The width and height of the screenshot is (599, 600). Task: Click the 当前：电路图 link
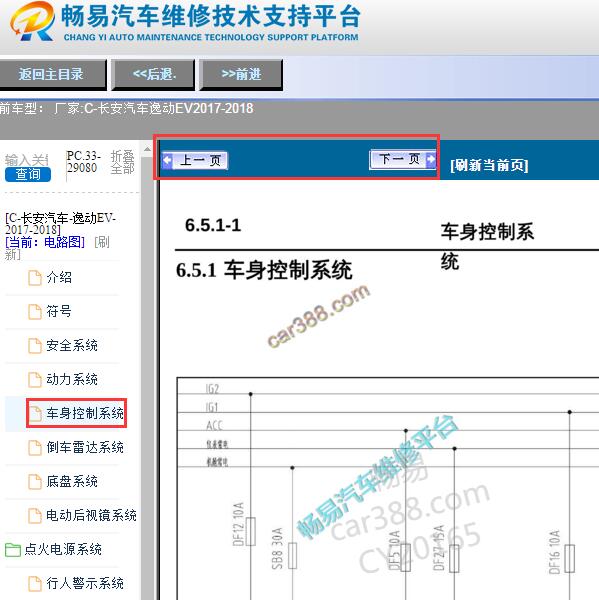[x=45, y=242]
